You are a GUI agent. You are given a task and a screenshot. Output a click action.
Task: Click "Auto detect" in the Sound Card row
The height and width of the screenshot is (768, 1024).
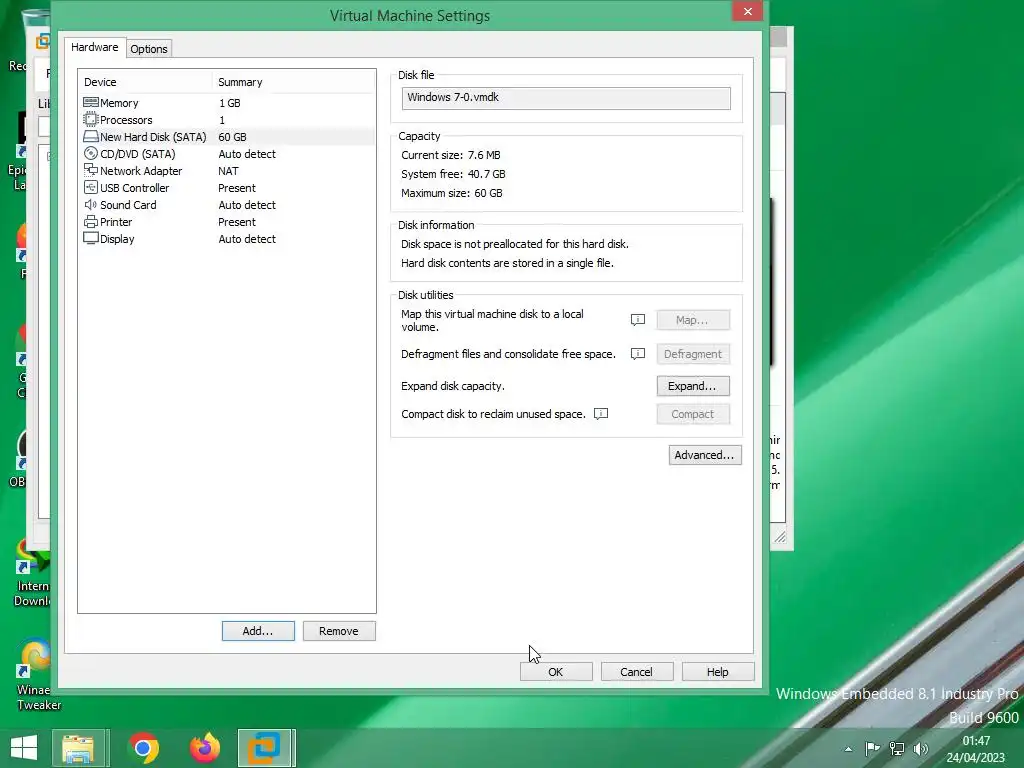[x=247, y=205]
